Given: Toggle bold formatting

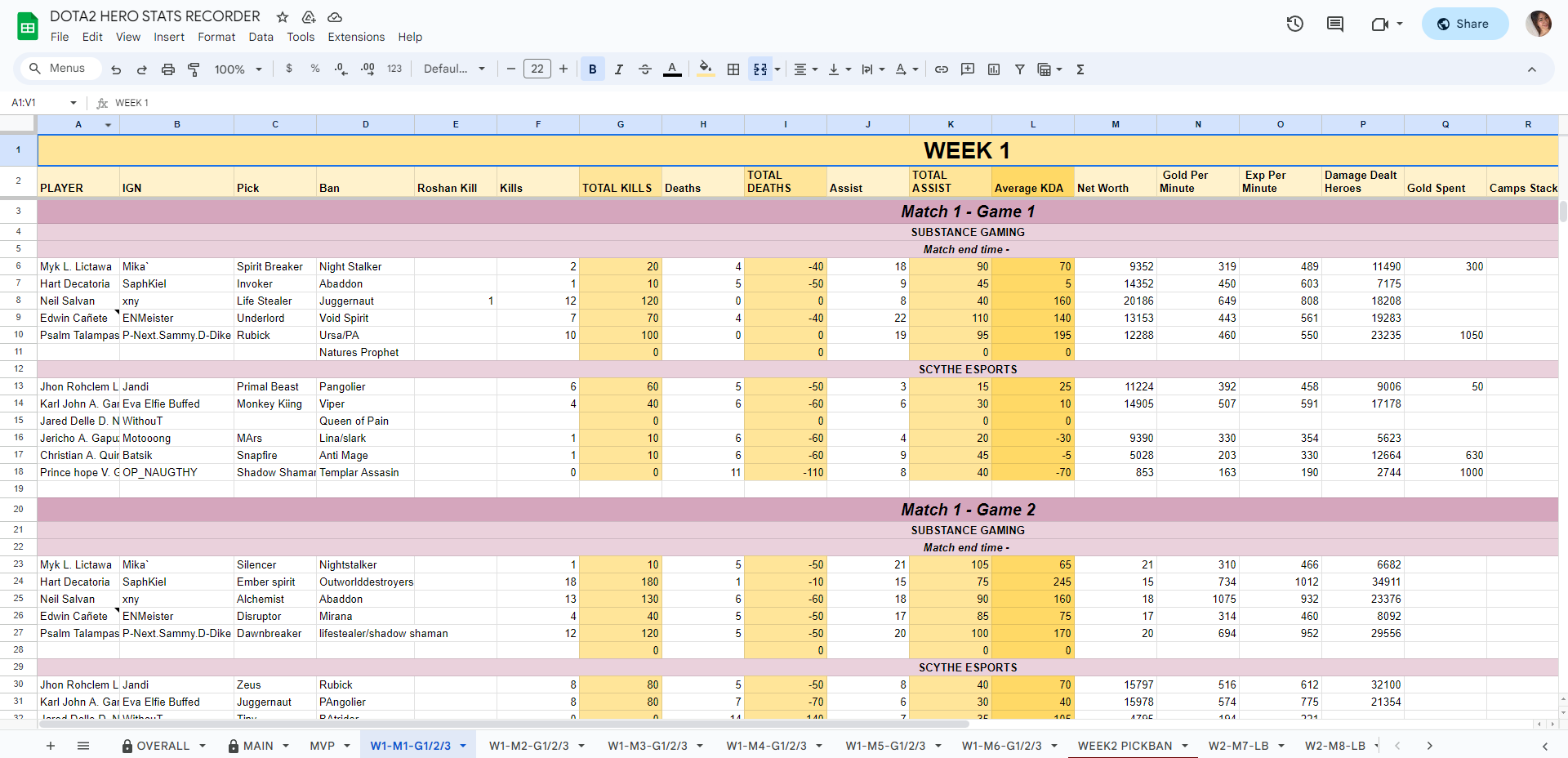Looking at the screenshot, I should pyautogui.click(x=593, y=69).
